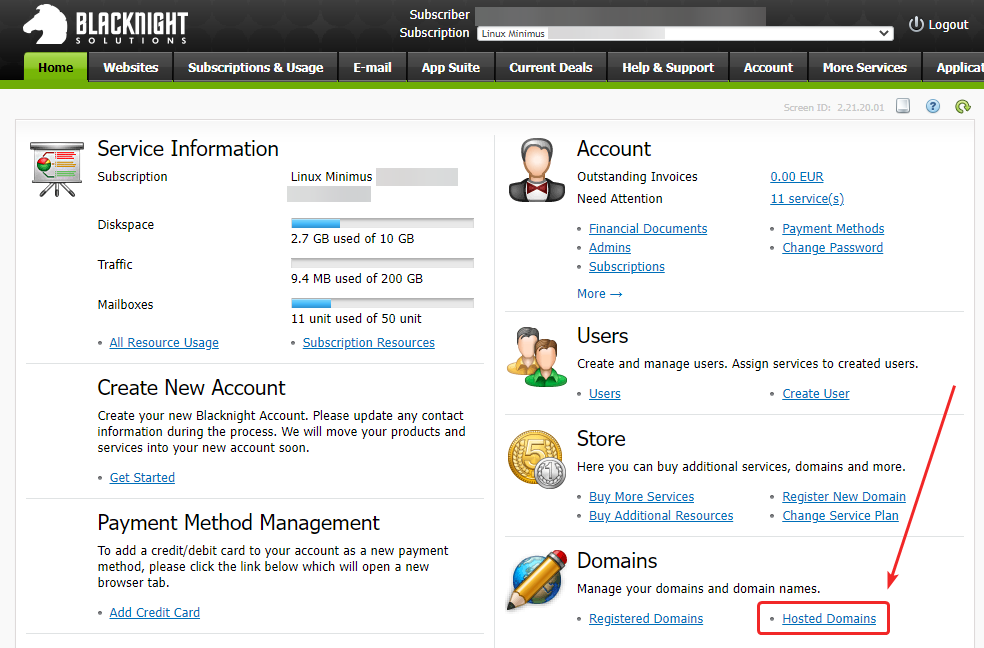Open the More Services tab
Screen dimensions: 984x648
[x=865, y=67]
